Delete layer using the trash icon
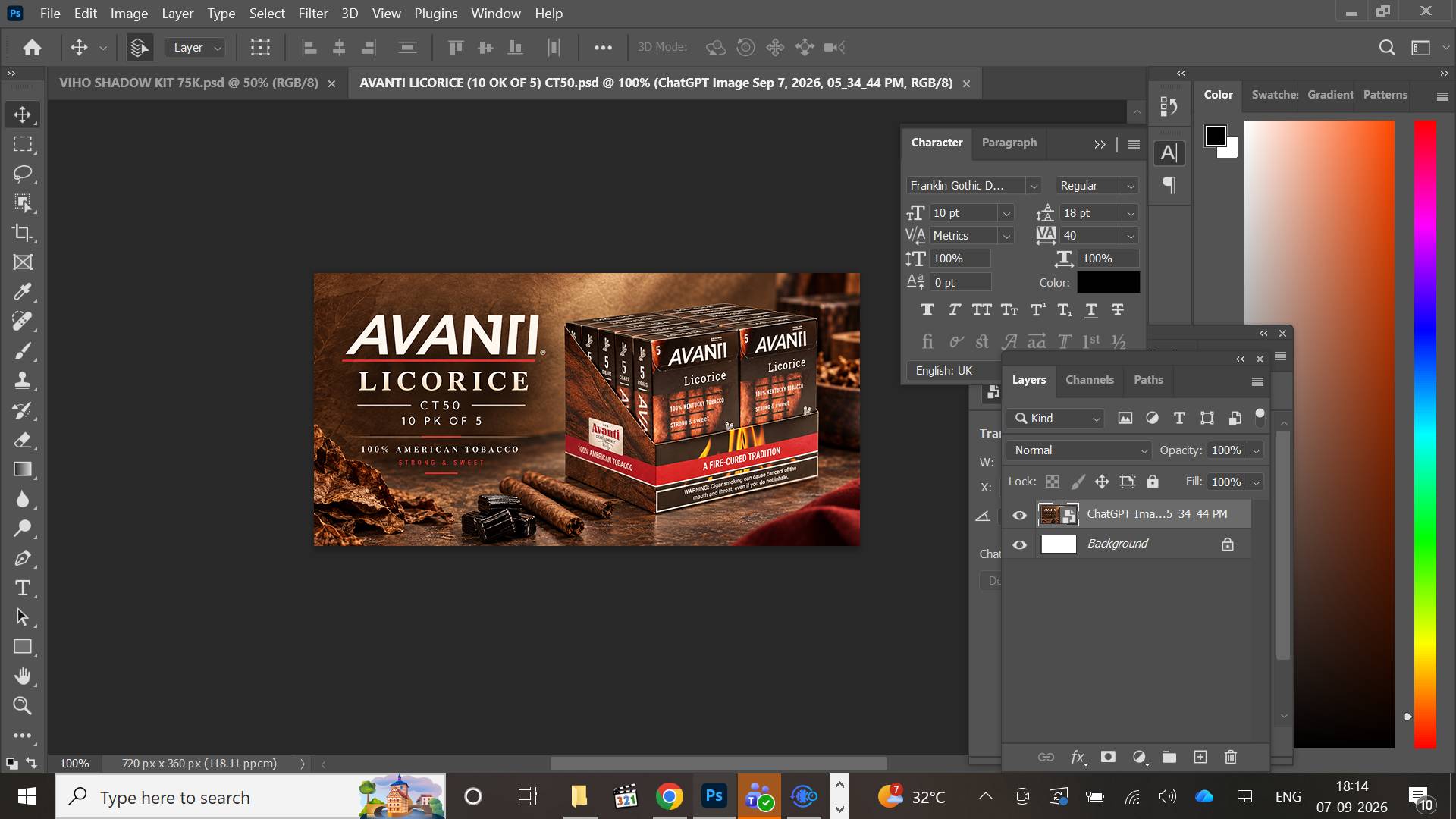1456x819 pixels. pyautogui.click(x=1231, y=757)
